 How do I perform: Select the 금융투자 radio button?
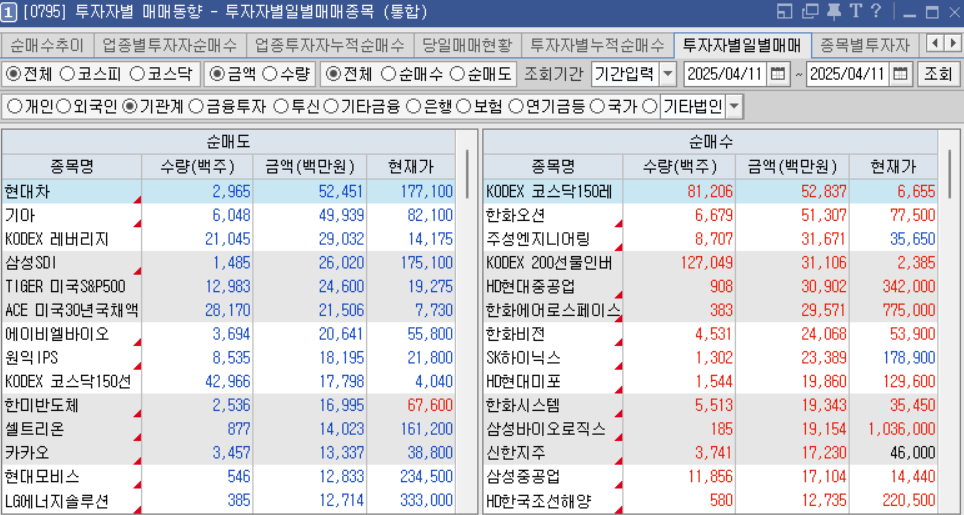(x=196, y=107)
